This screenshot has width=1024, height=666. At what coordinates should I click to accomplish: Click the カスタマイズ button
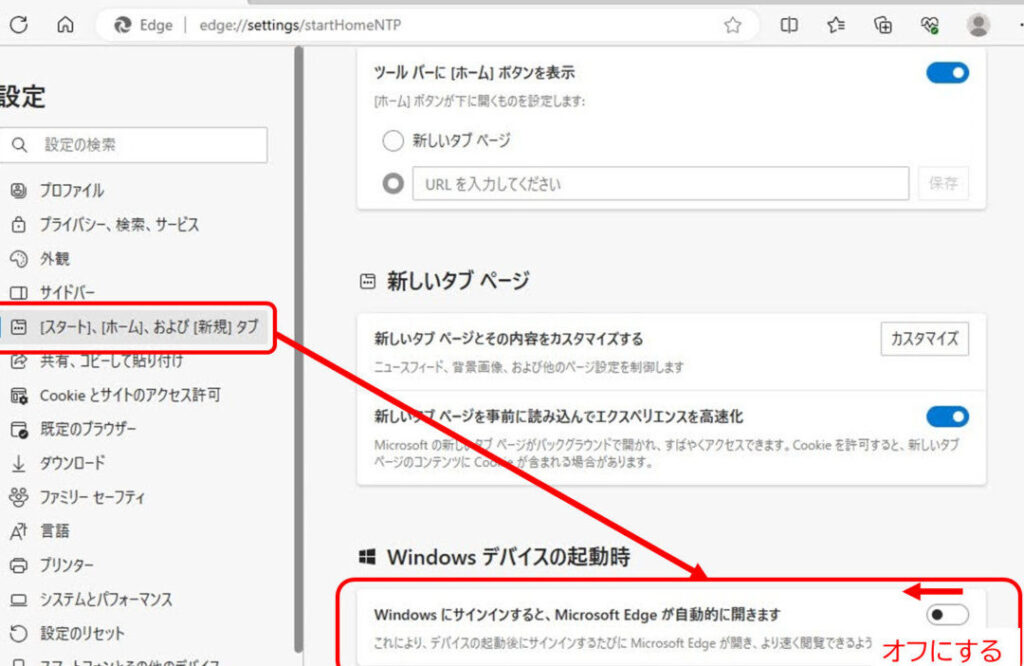[x=925, y=338]
